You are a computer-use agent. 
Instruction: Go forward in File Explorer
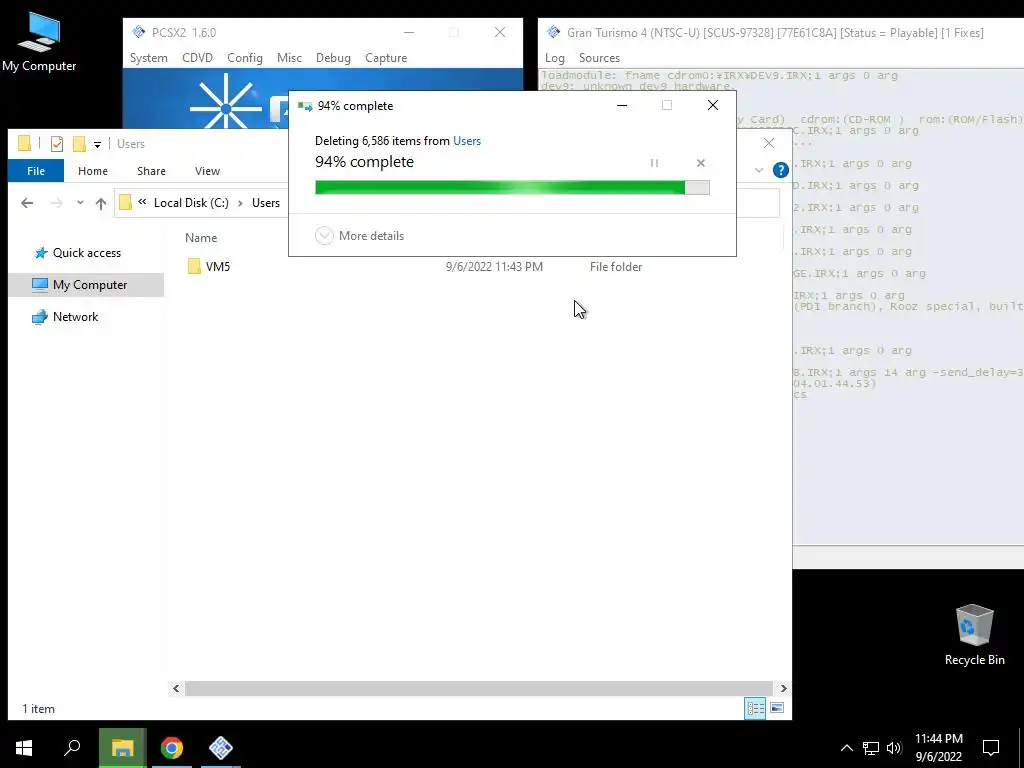57,203
